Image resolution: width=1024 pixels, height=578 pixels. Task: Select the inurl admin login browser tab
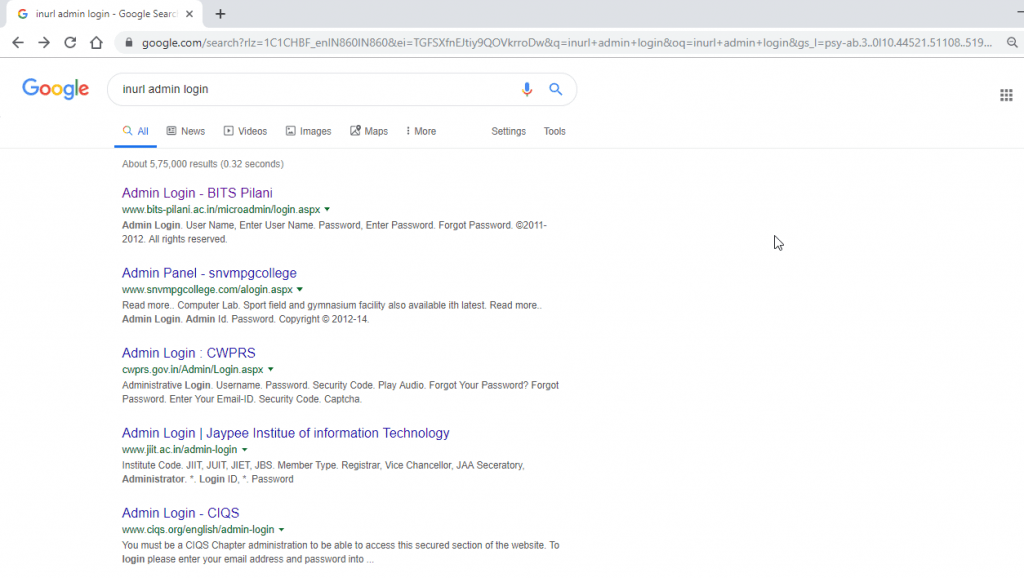pyautogui.click(x=104, y=14)
